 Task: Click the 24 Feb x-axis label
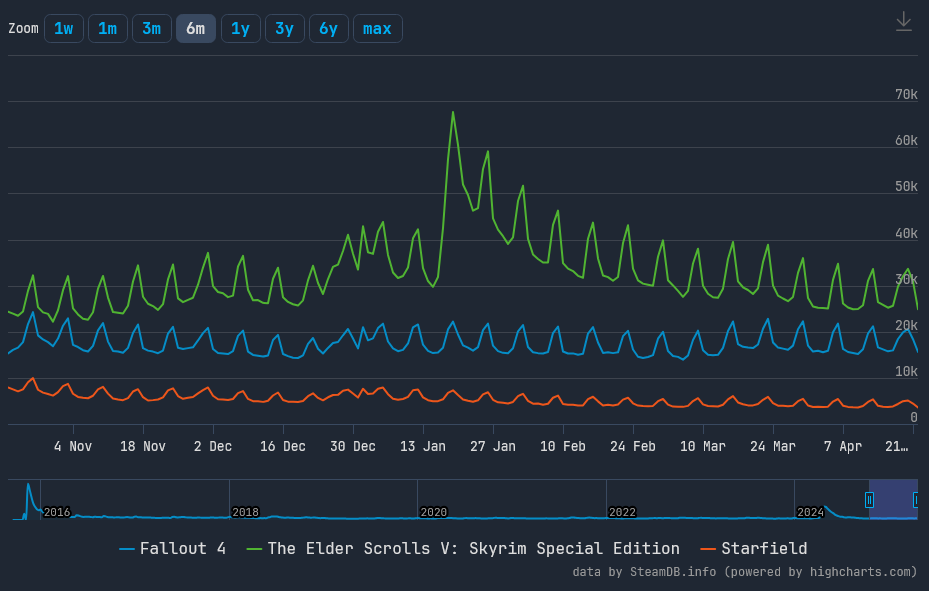point(633,447)
